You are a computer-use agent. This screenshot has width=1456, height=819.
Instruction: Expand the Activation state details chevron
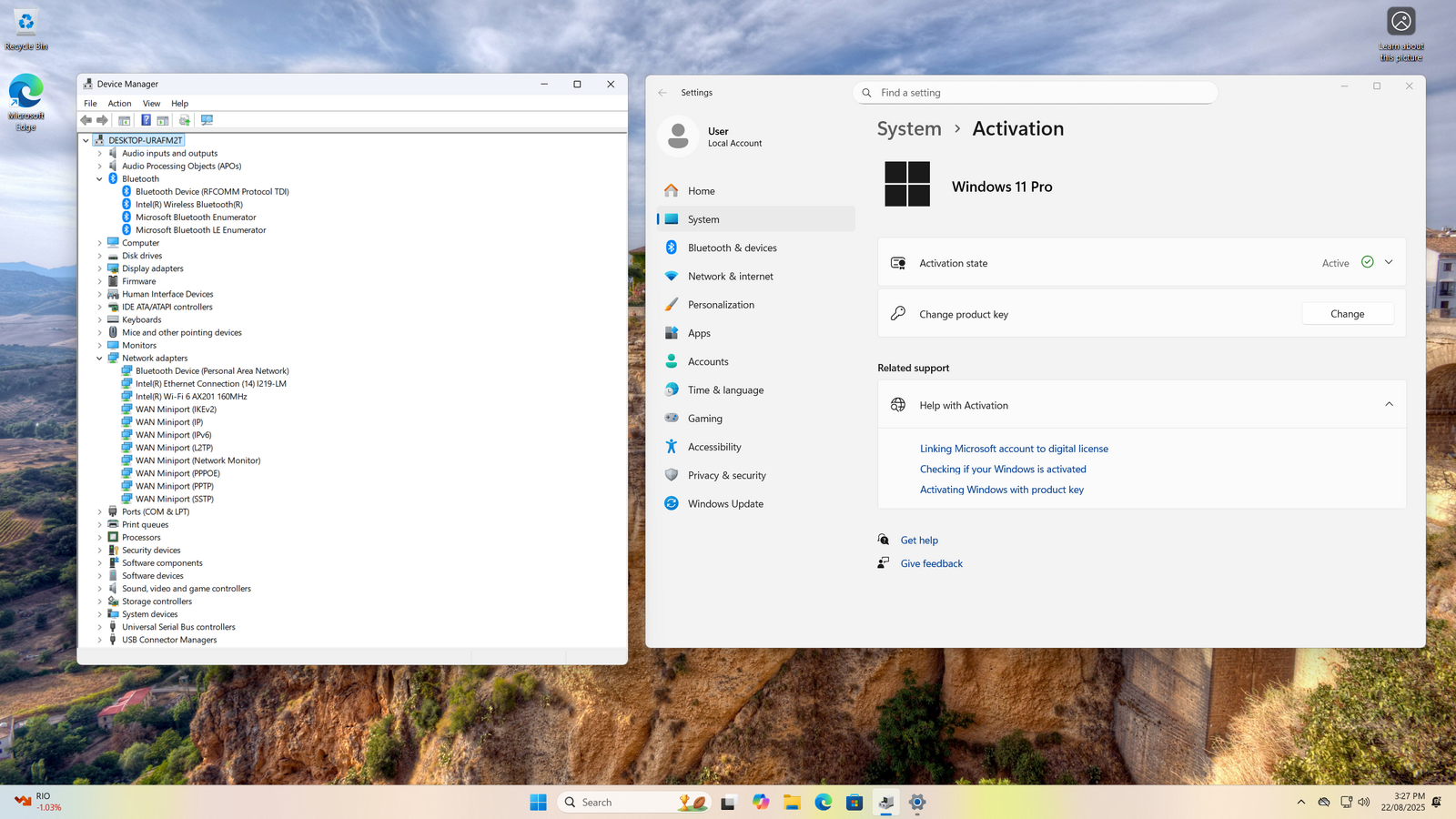[x=1389, y=263]
